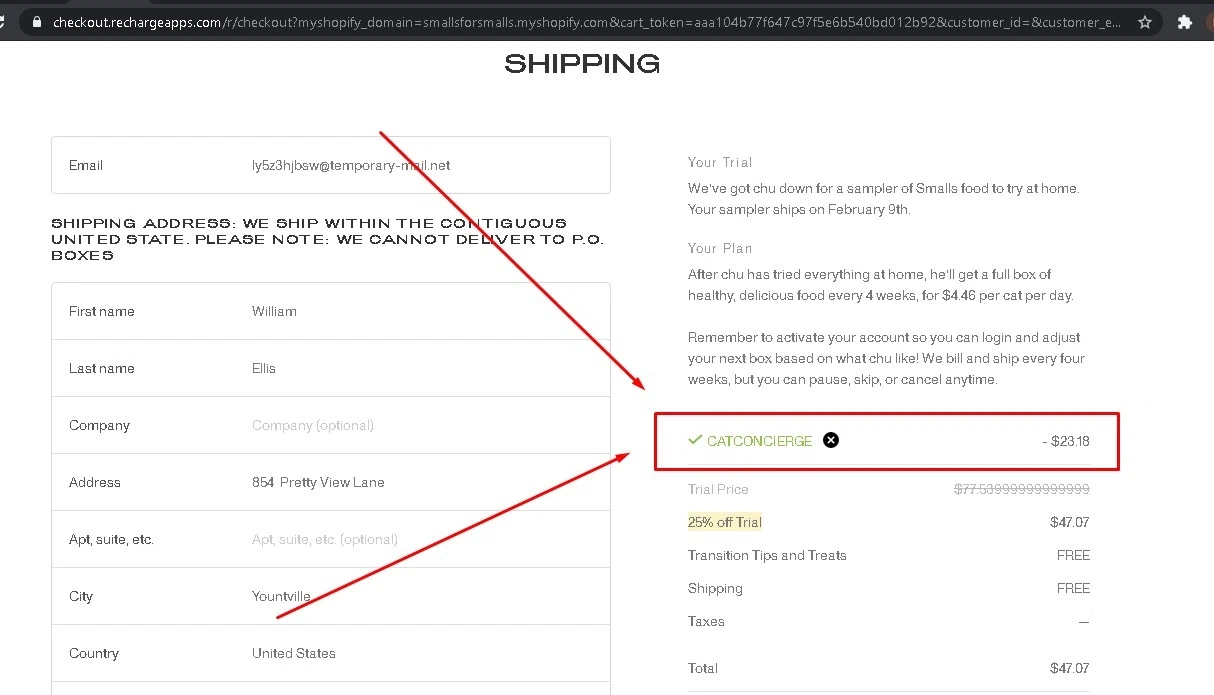
Task: Edit the First name field
Action: tap(331, 311)
